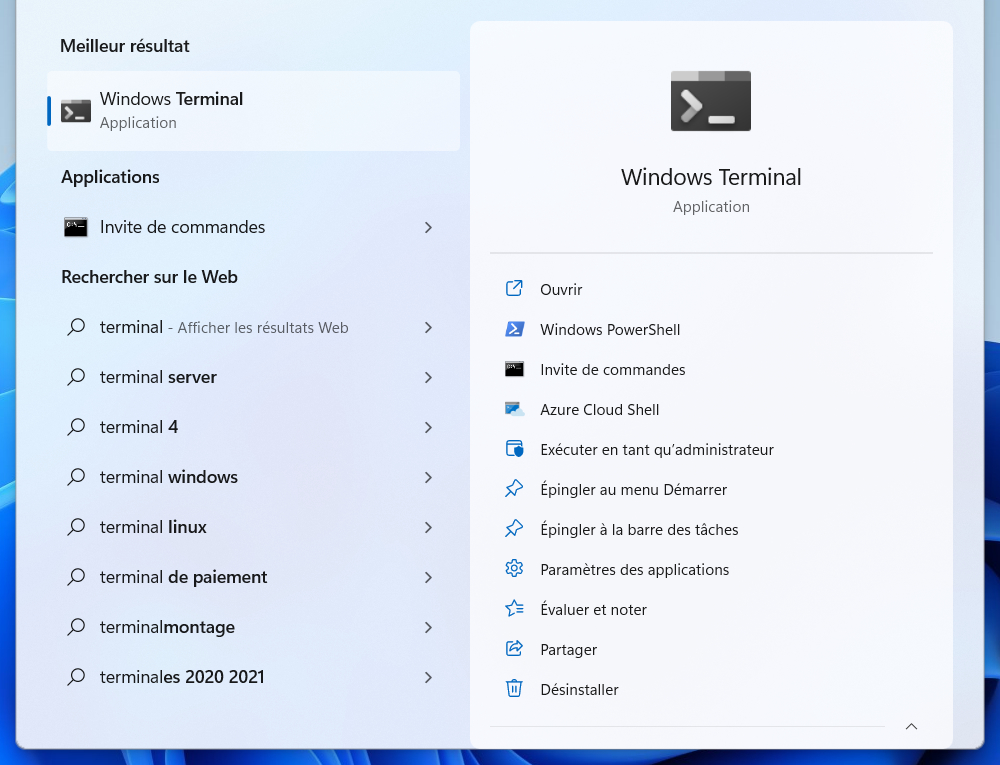The width and height of the screenshot is (1000, 765).
Task: Click the gear icon for Paramètres des applications
Action: pyautogui.click(x=514, y=569)
